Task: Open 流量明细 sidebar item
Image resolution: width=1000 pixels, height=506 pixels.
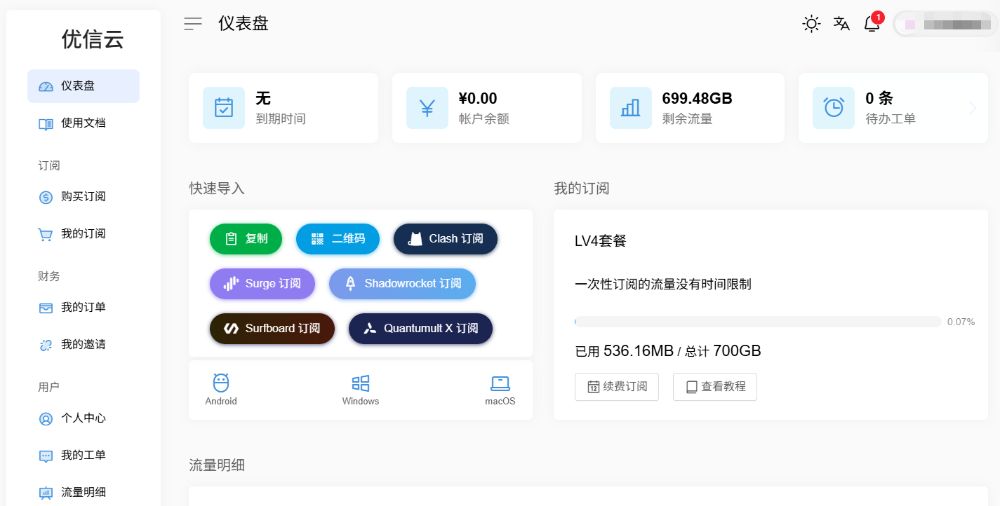Action: click(84, 493)
